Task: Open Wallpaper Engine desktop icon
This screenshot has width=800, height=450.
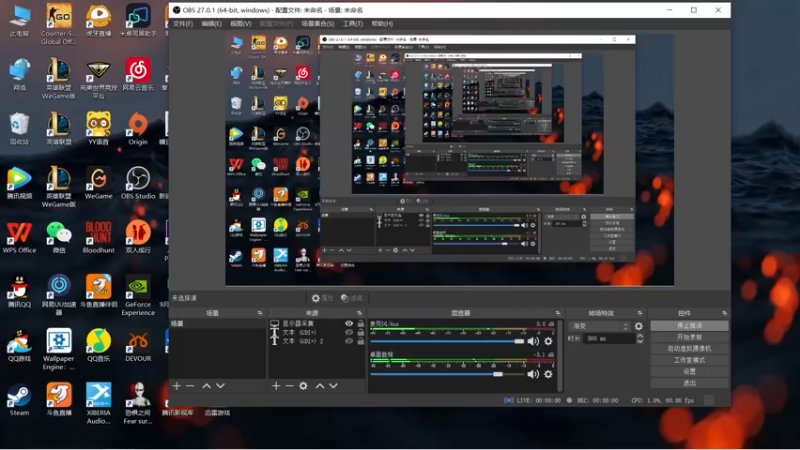Action: pos(59,349)
